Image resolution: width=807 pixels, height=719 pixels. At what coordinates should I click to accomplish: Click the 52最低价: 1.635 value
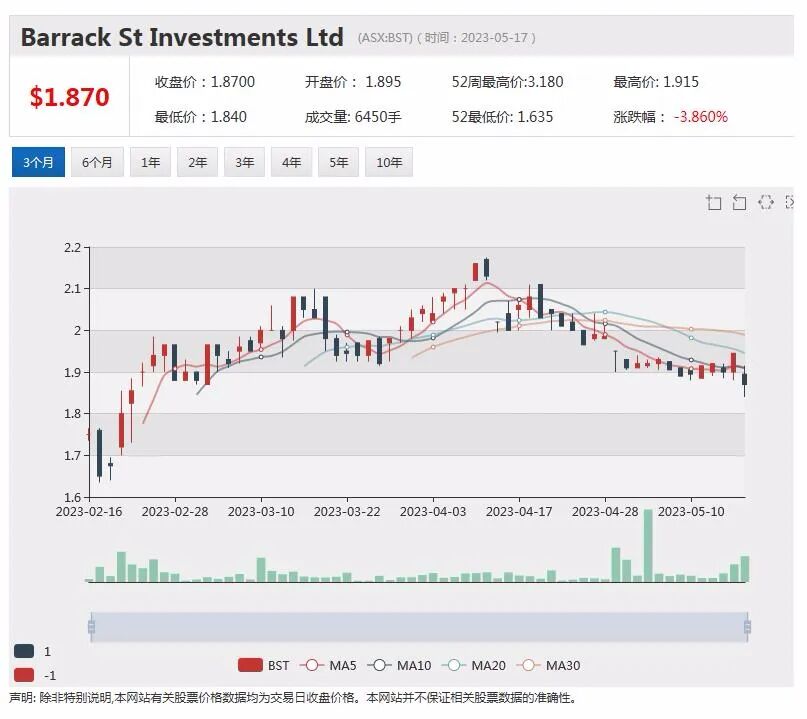coord(502,117)
